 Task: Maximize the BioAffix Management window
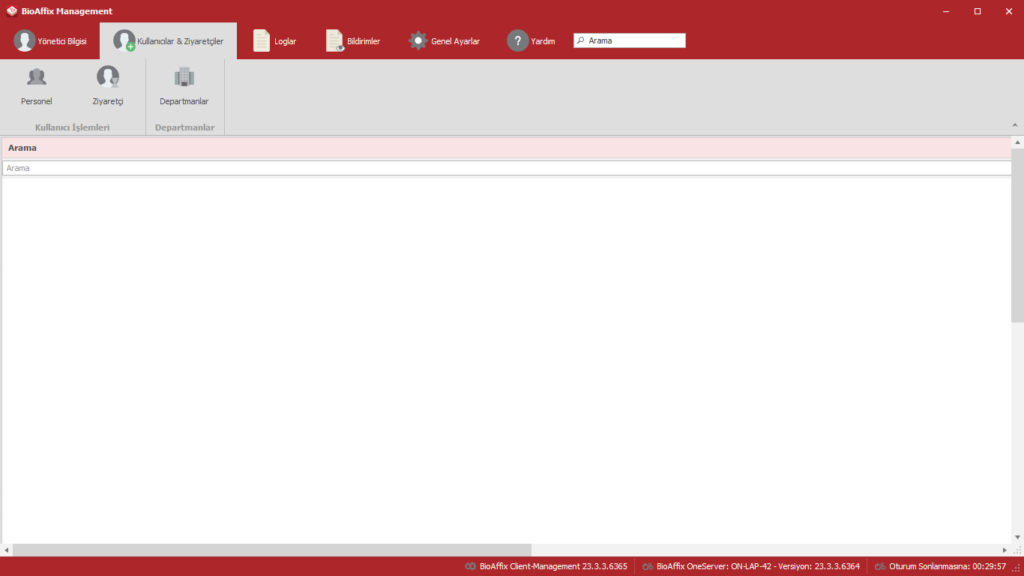977,11
